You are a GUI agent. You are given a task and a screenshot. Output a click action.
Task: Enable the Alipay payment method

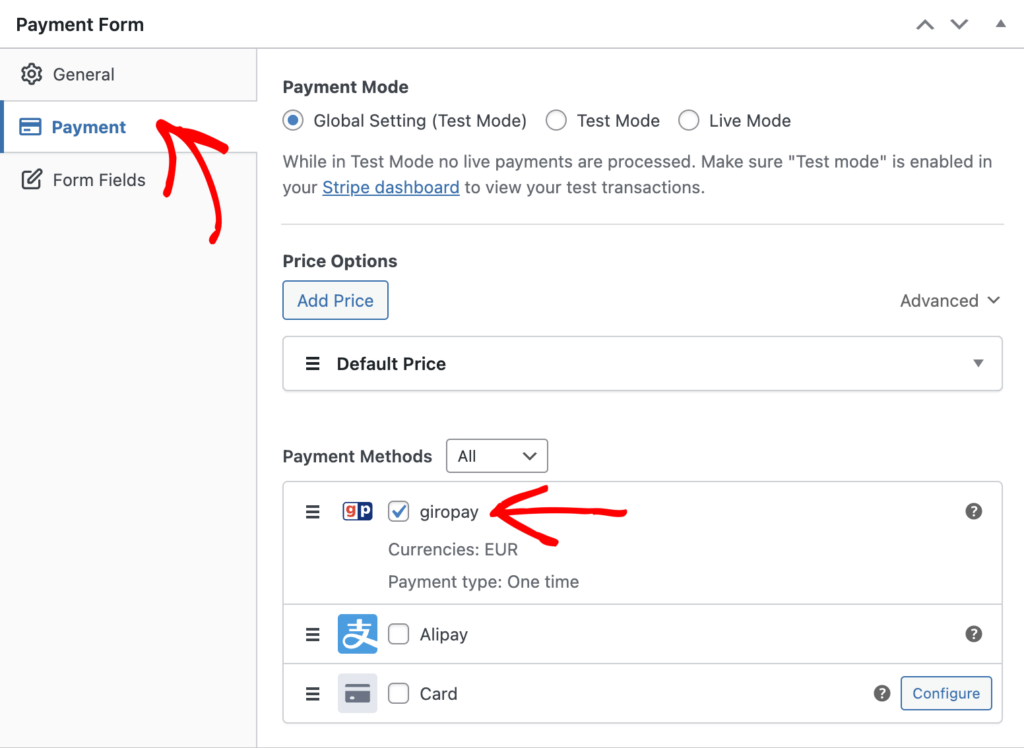(x=398, y=634)
